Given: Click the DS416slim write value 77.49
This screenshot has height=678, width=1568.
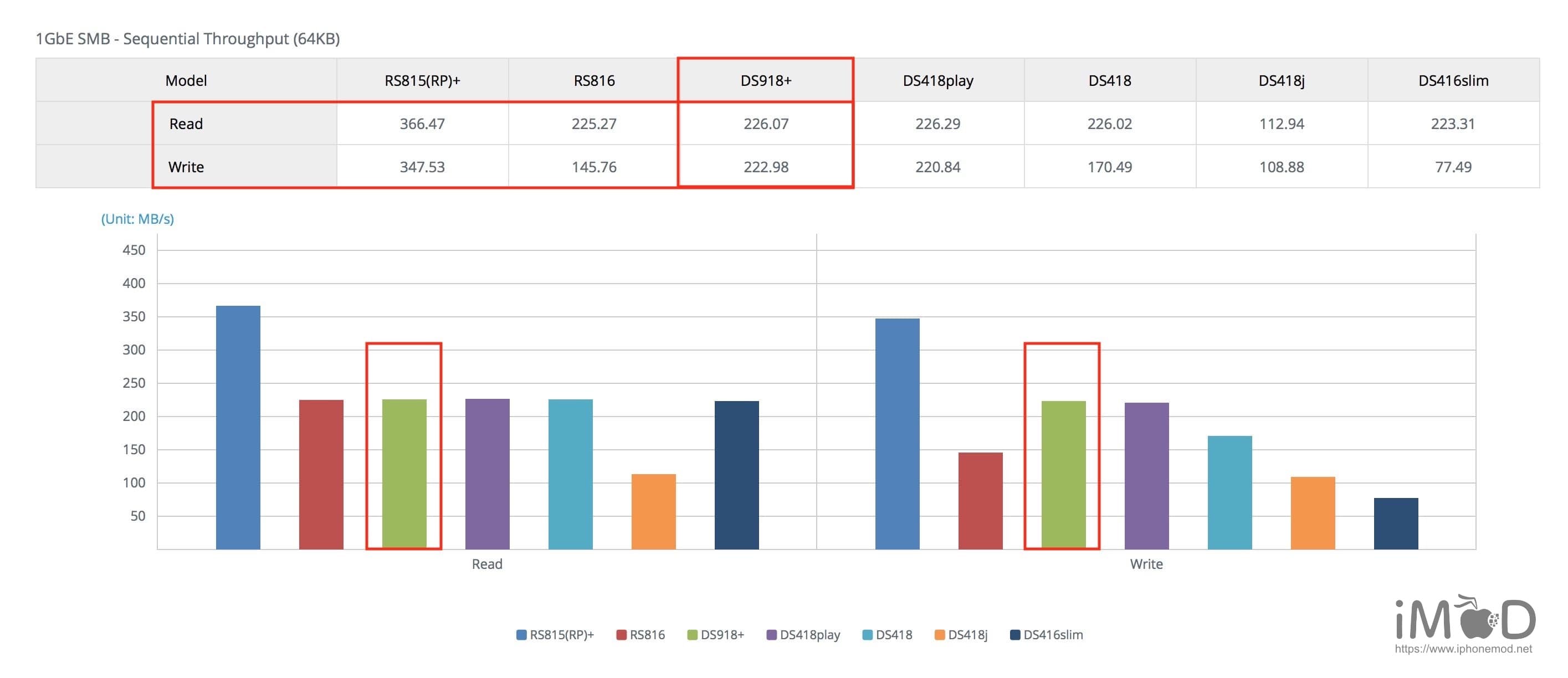Looking at the screenshot, I should pos(1452,167).
